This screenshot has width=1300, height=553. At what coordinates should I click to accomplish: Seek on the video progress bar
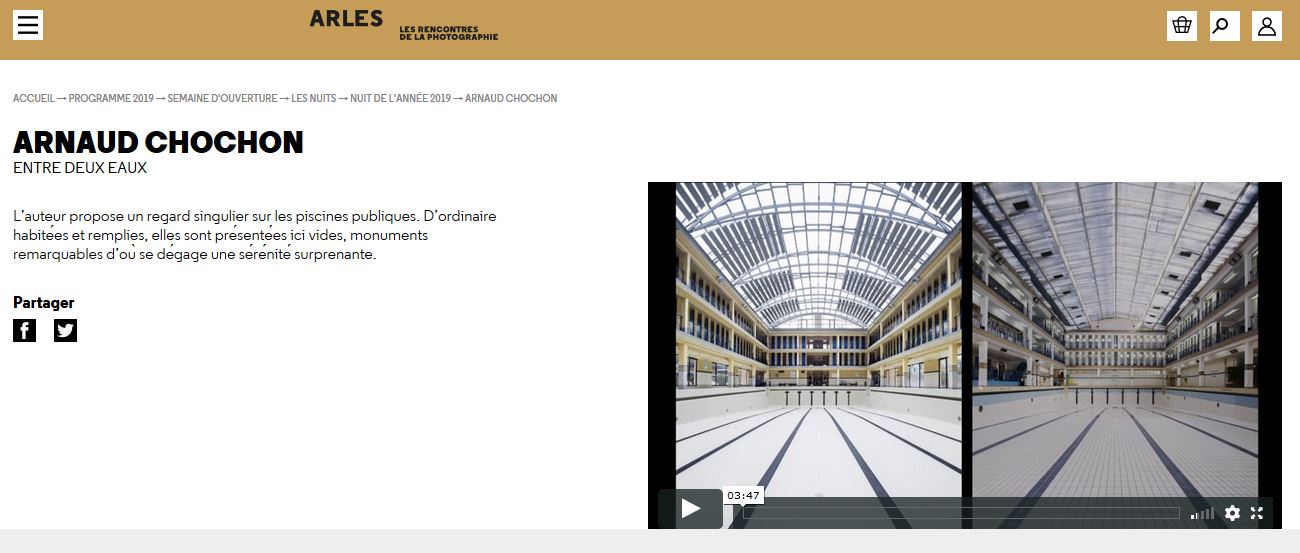pyautogui.click(x=960, y=513)
